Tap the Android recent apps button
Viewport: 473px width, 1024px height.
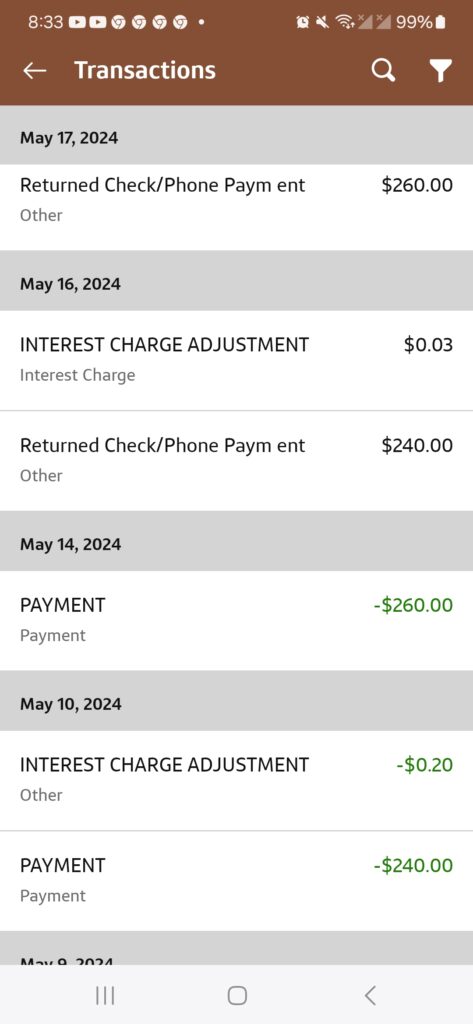coord(105,995)
